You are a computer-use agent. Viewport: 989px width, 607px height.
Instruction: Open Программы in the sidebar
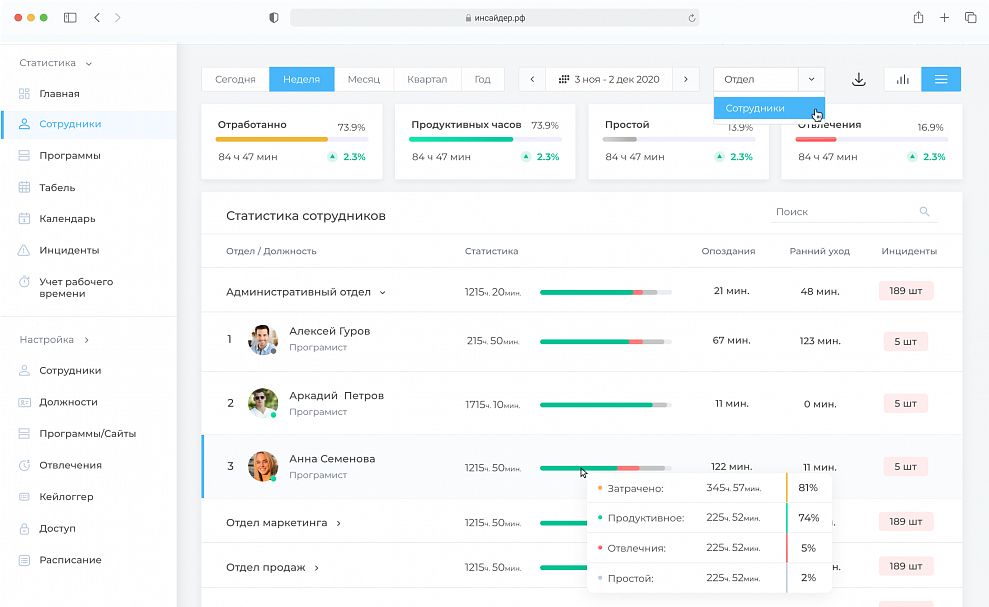[70, 156]
